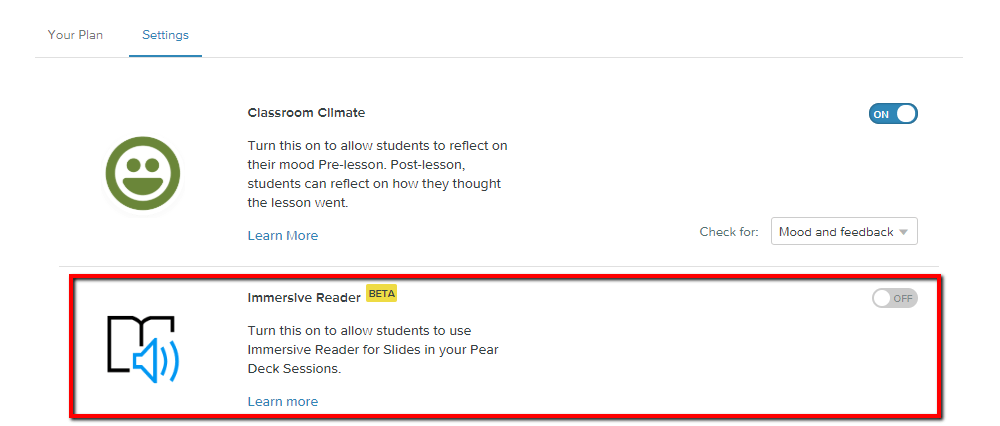The width and height of the screenshot is (1000, 426).
Task: Click the ON text on the blue switch
Action: (881, 114)
